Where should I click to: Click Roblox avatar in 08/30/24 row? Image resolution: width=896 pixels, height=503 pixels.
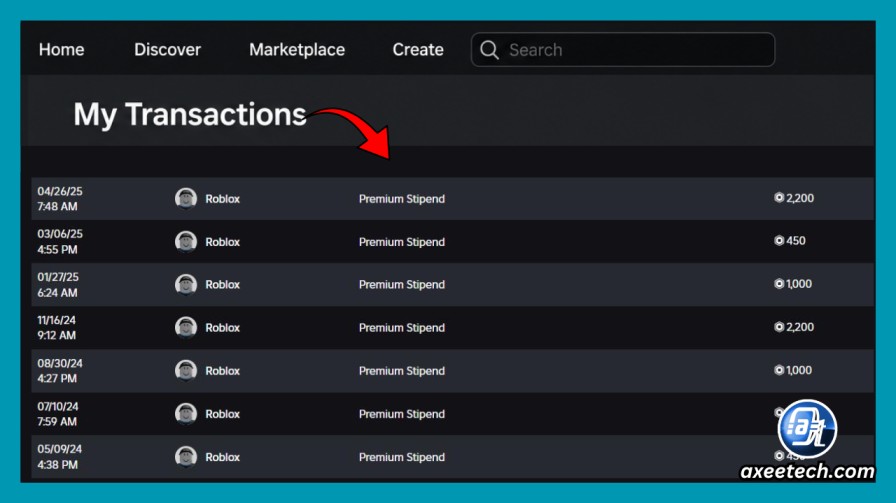click(186, 370)
